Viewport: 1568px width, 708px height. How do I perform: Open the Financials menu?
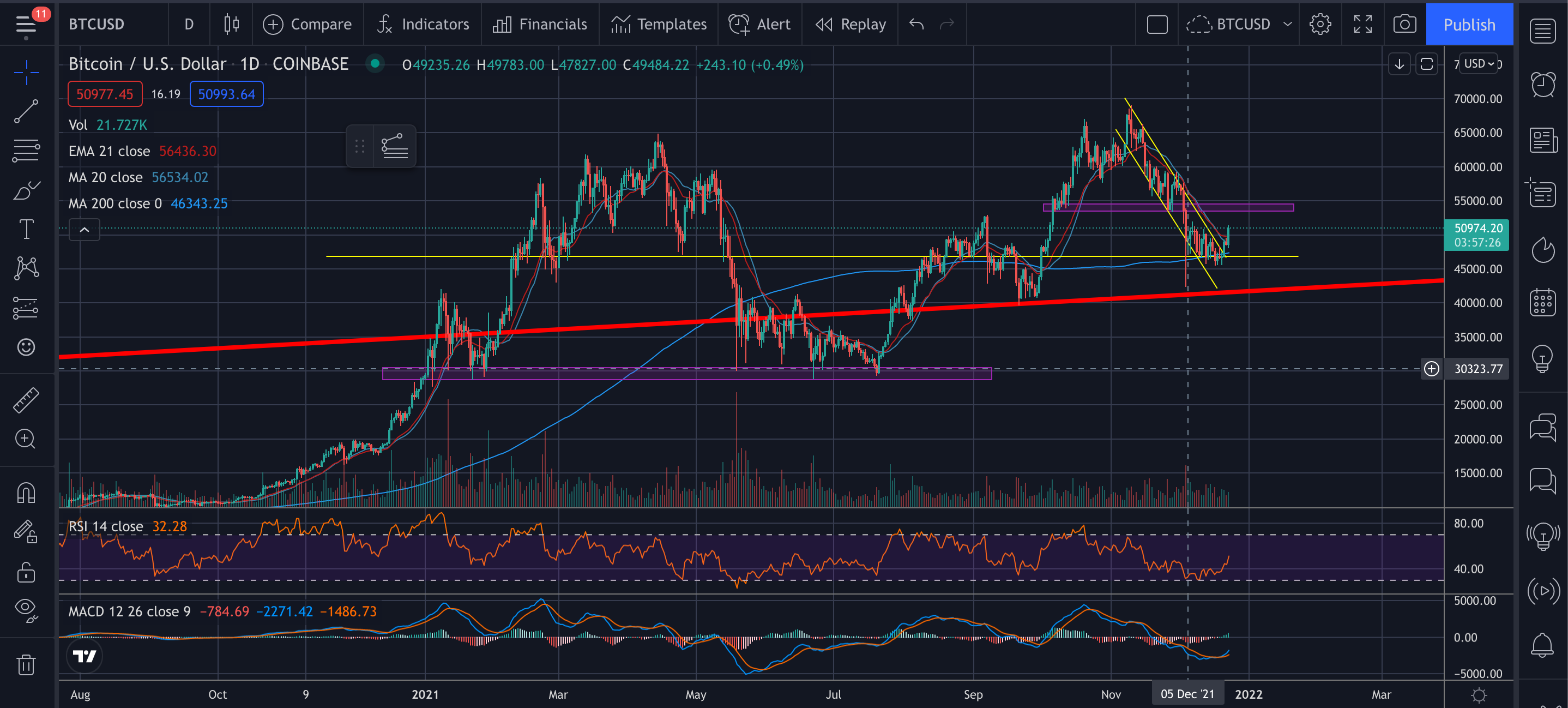(x=540, y=25)
